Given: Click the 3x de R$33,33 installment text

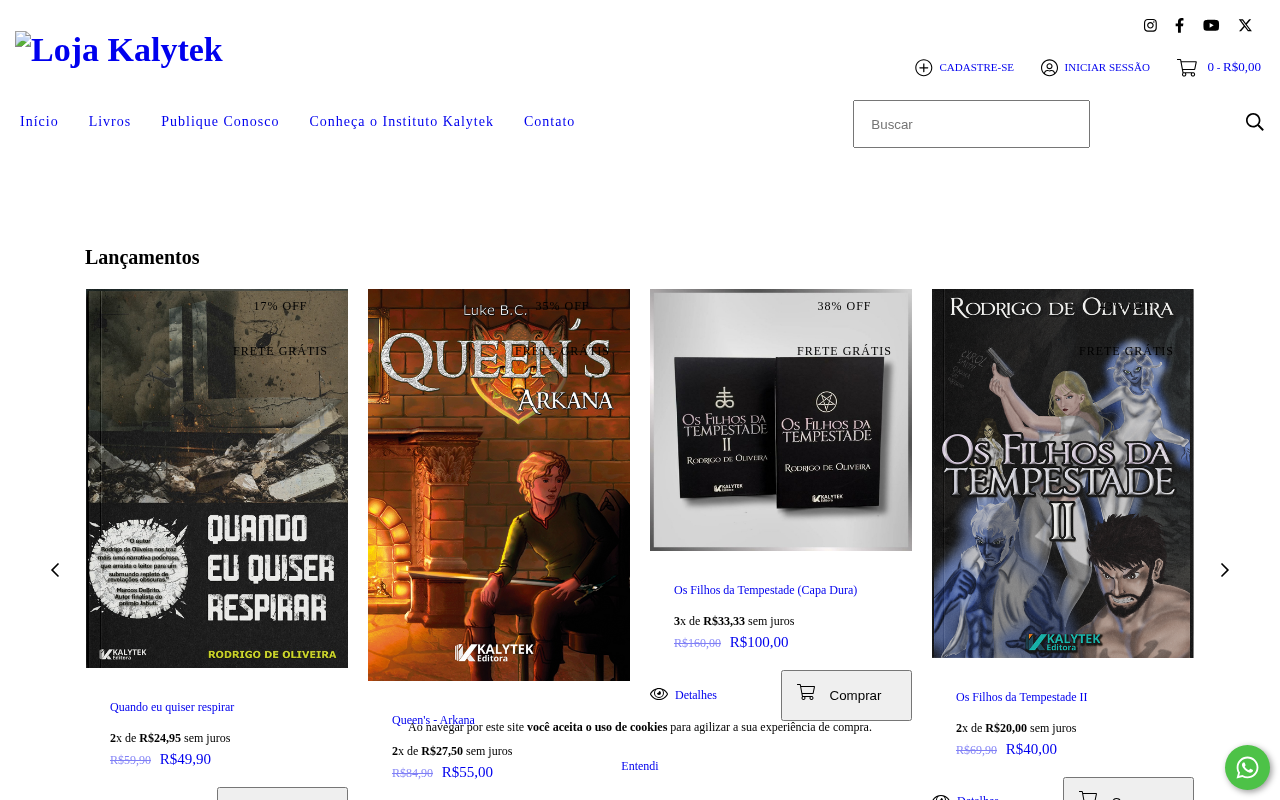Looking at the screenshot, I should coord(734,621).
